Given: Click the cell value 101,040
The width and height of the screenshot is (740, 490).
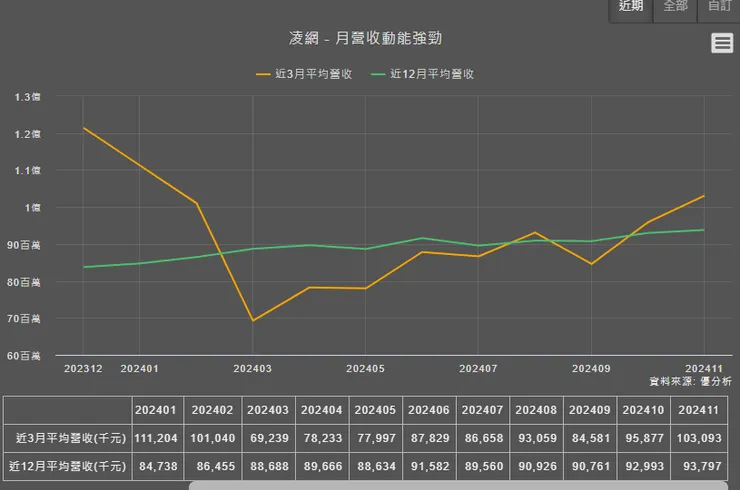Looking at the screenshot, I should 212,438.
